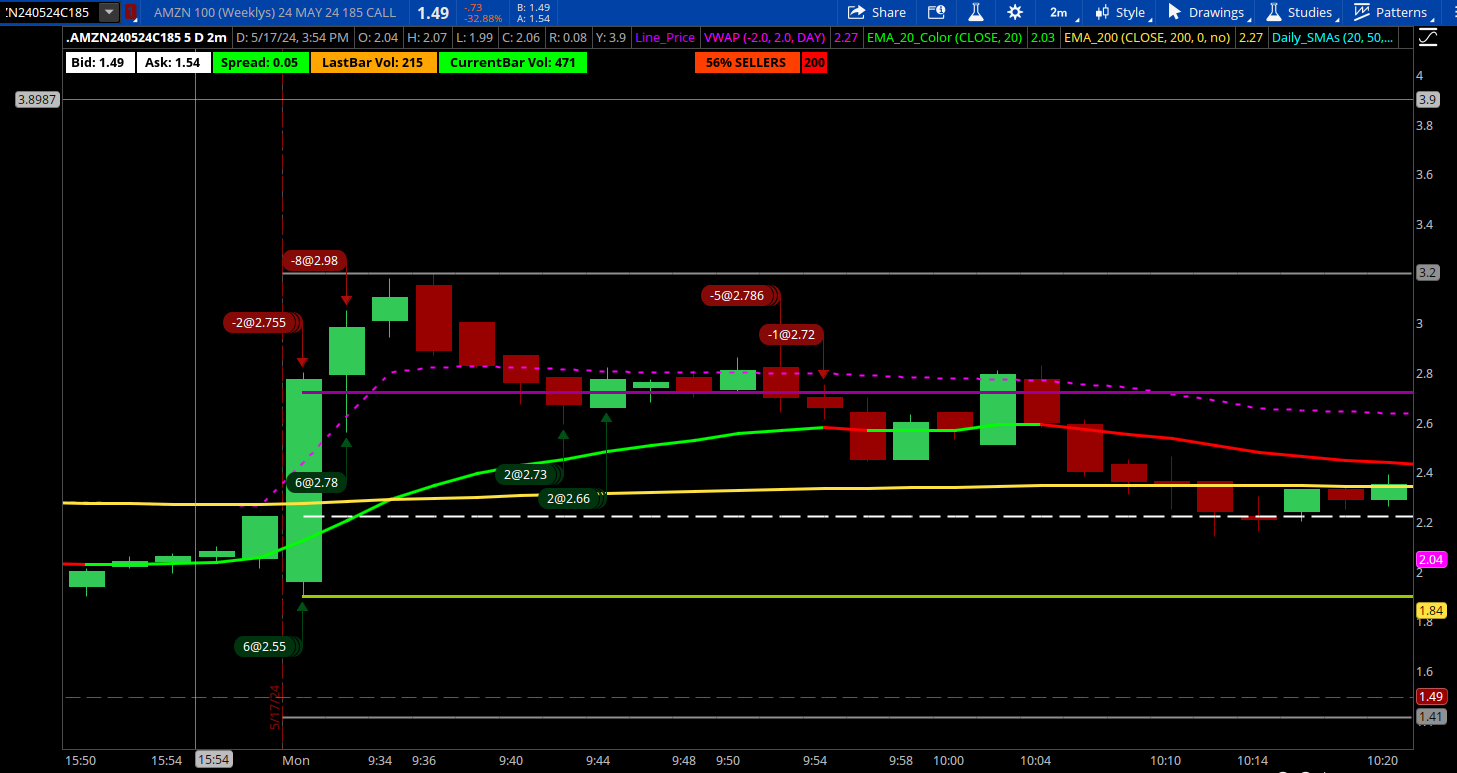Click the magenta 2.04 price axis bubble
Screen dimensions: 1457x773
1431,559
